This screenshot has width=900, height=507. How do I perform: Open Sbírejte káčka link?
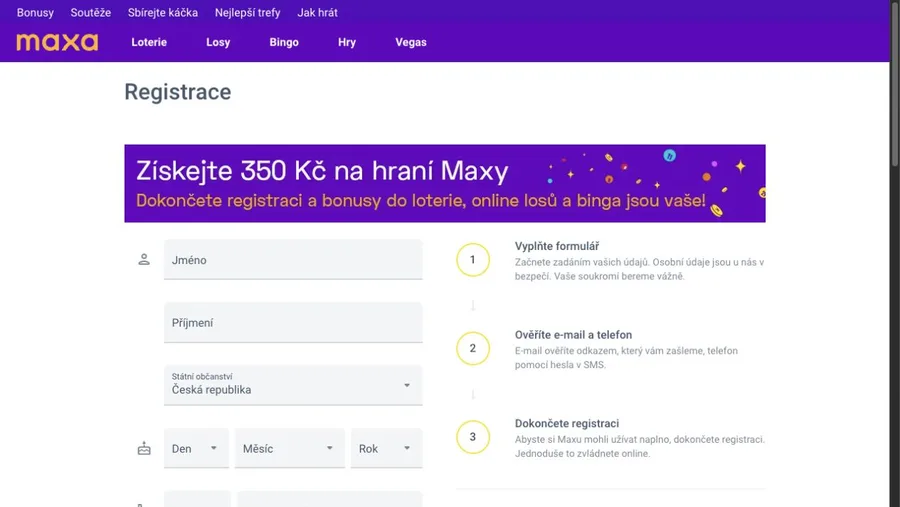pos(163,13)
